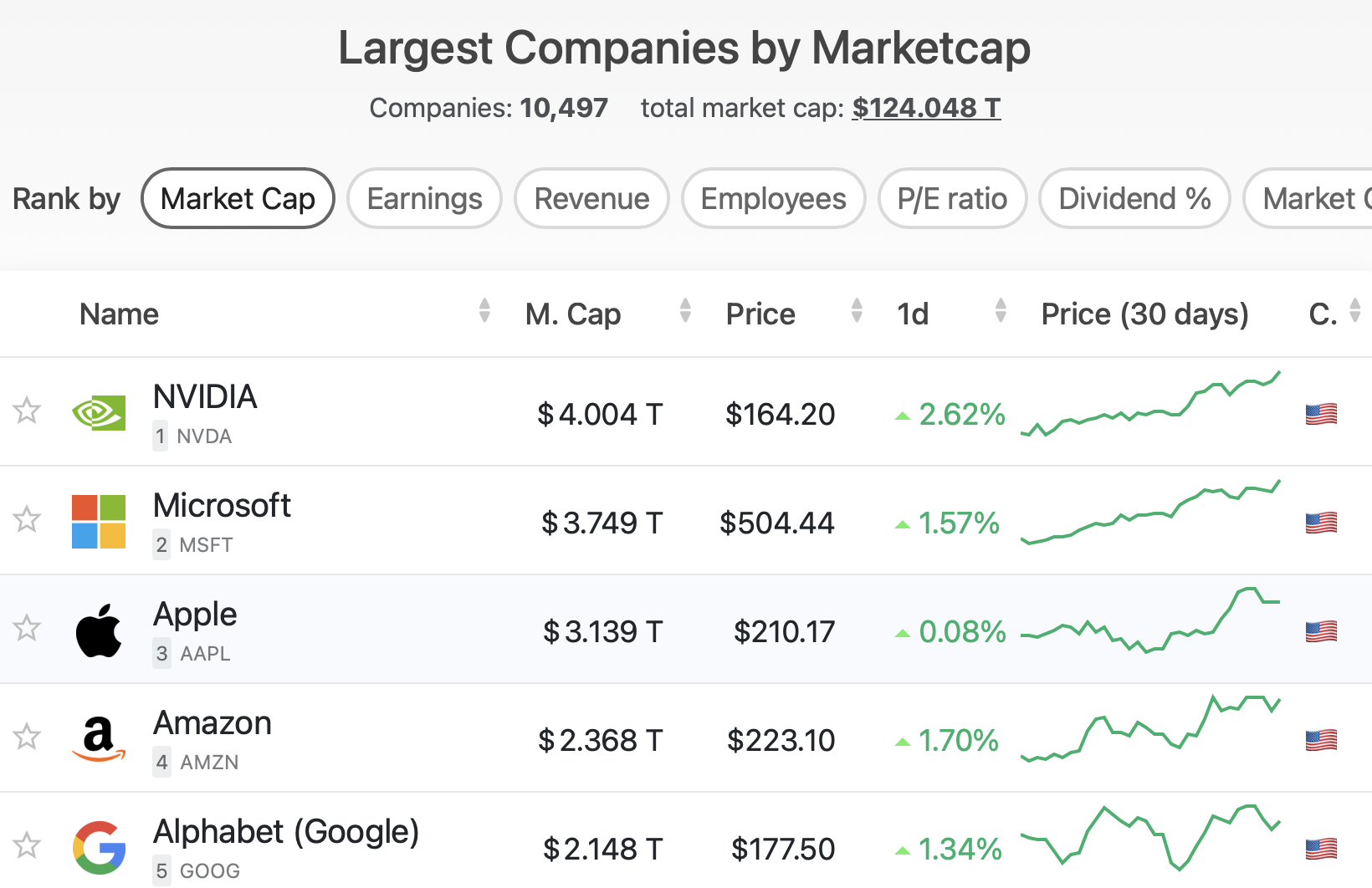Open the total market cap $124.048 T link
This screenshot has width=1372, height=888.
[x=926, y=108]
